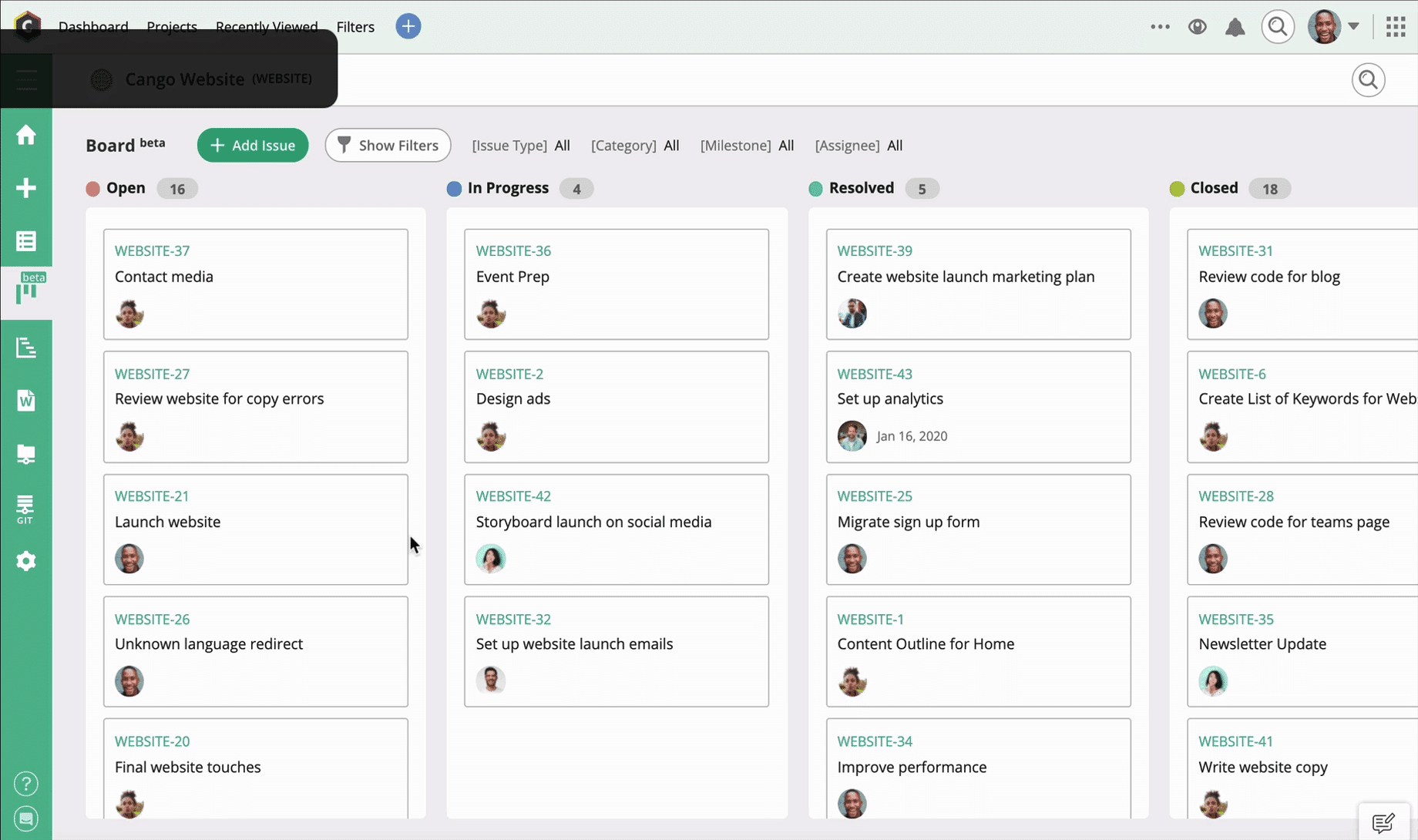Viewport: 1418px width, 840px height.
Task: Open project Settings via the gear icon
Action: (26, 560)
